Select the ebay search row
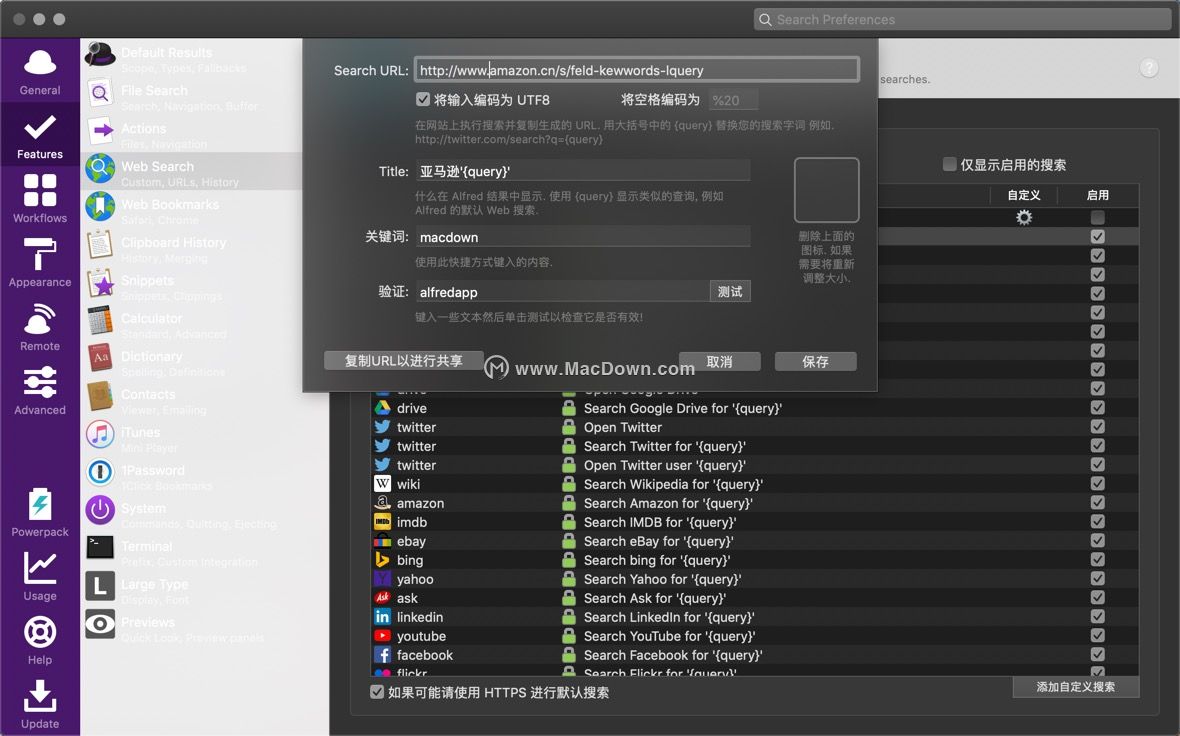Image resolution: width=1180 pixels, height=736 pixels. [x=755, y=541]
